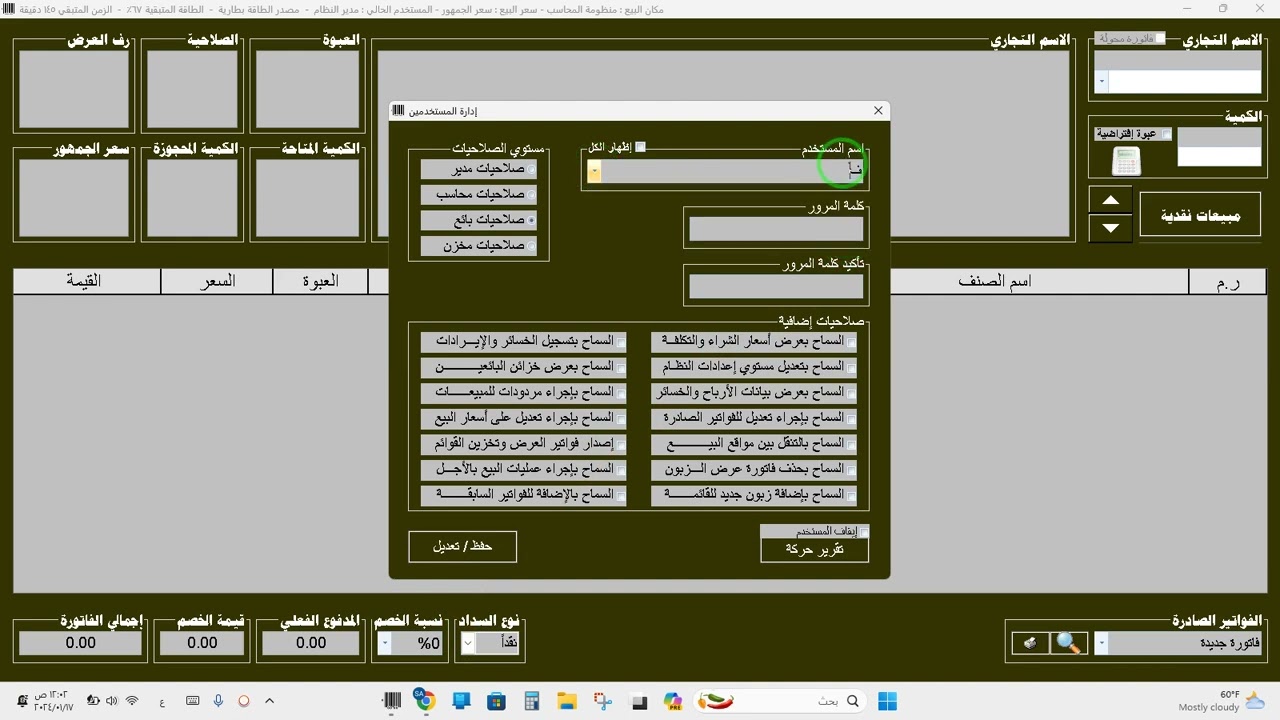Click the magnifier search icon for issued invoices
Screen dimensions: 1280x720
[1069, 643]
